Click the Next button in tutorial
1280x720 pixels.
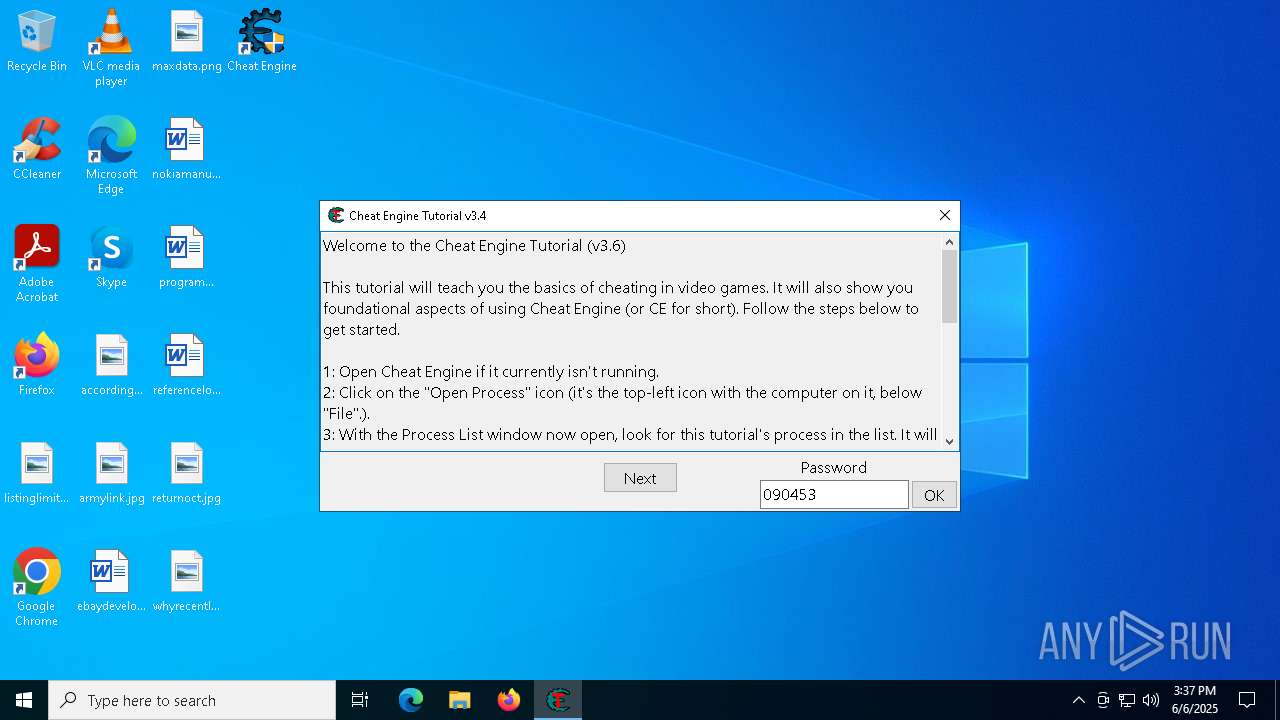[640, 478]
